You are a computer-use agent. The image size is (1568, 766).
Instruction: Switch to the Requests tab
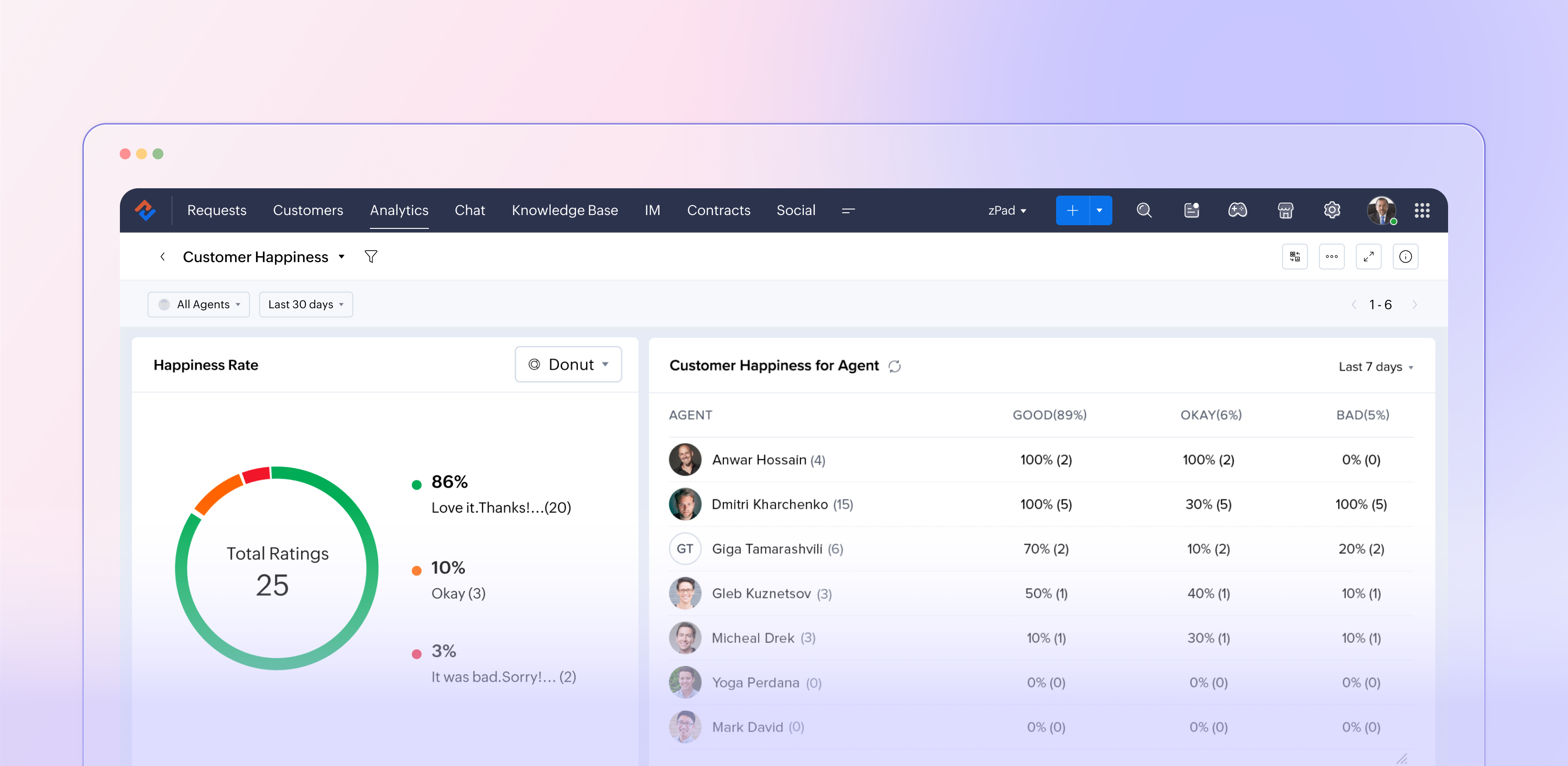[x=217, y=210]
